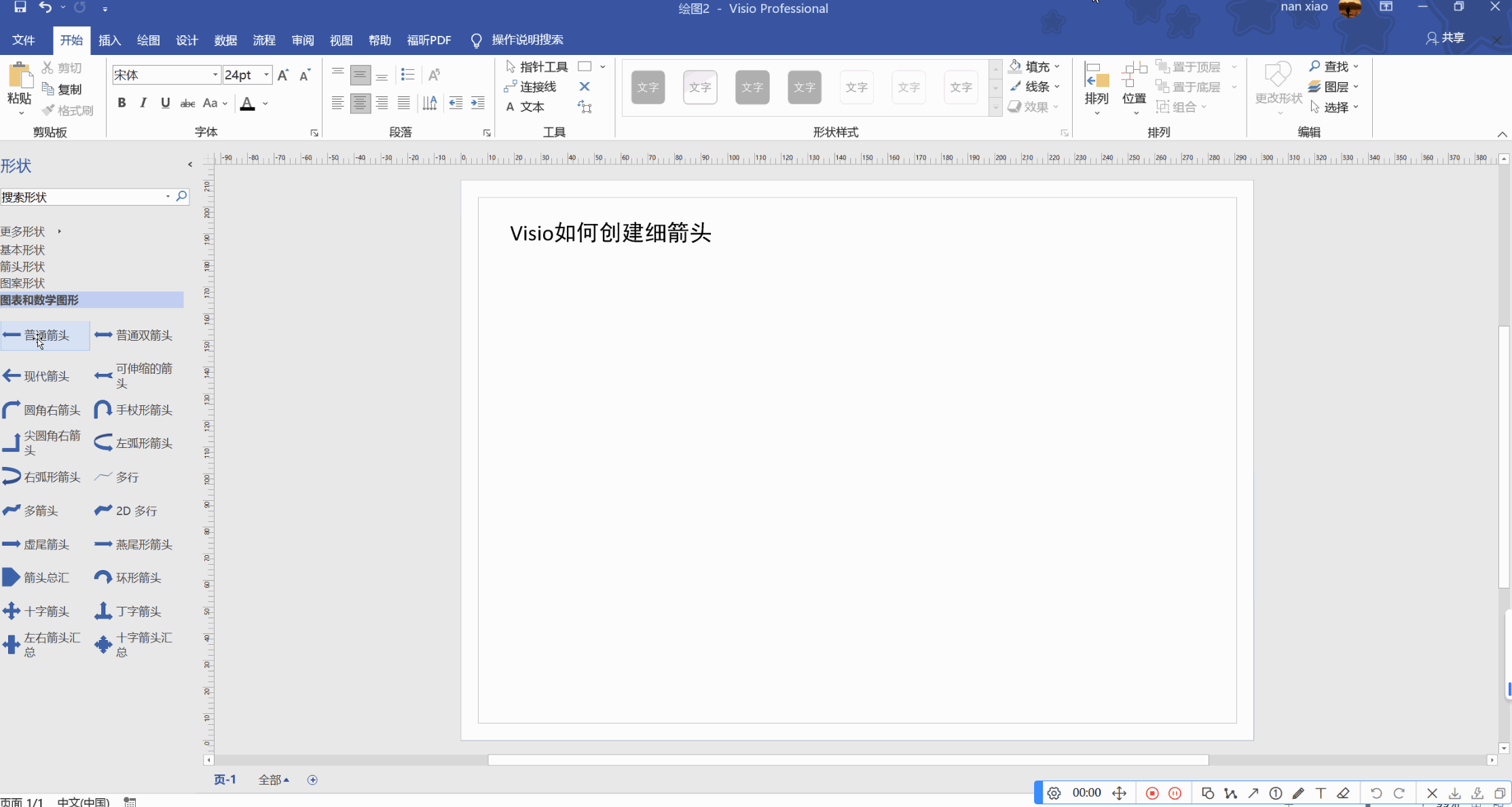
Task: Expand the Fill (填充) dropdown
Action: (x=1057, y=67)
